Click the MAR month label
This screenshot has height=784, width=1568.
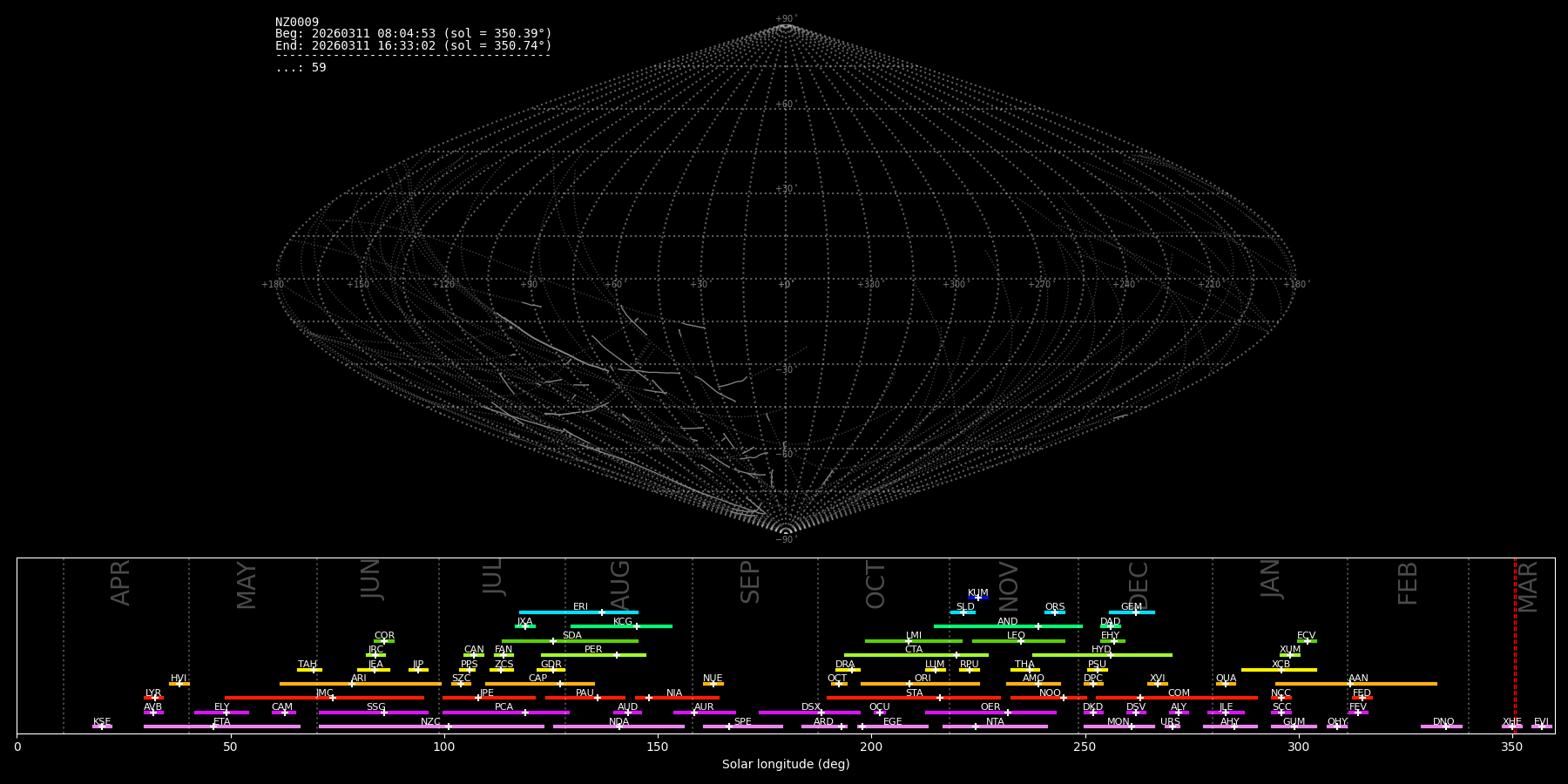[x=1528, y=587]
